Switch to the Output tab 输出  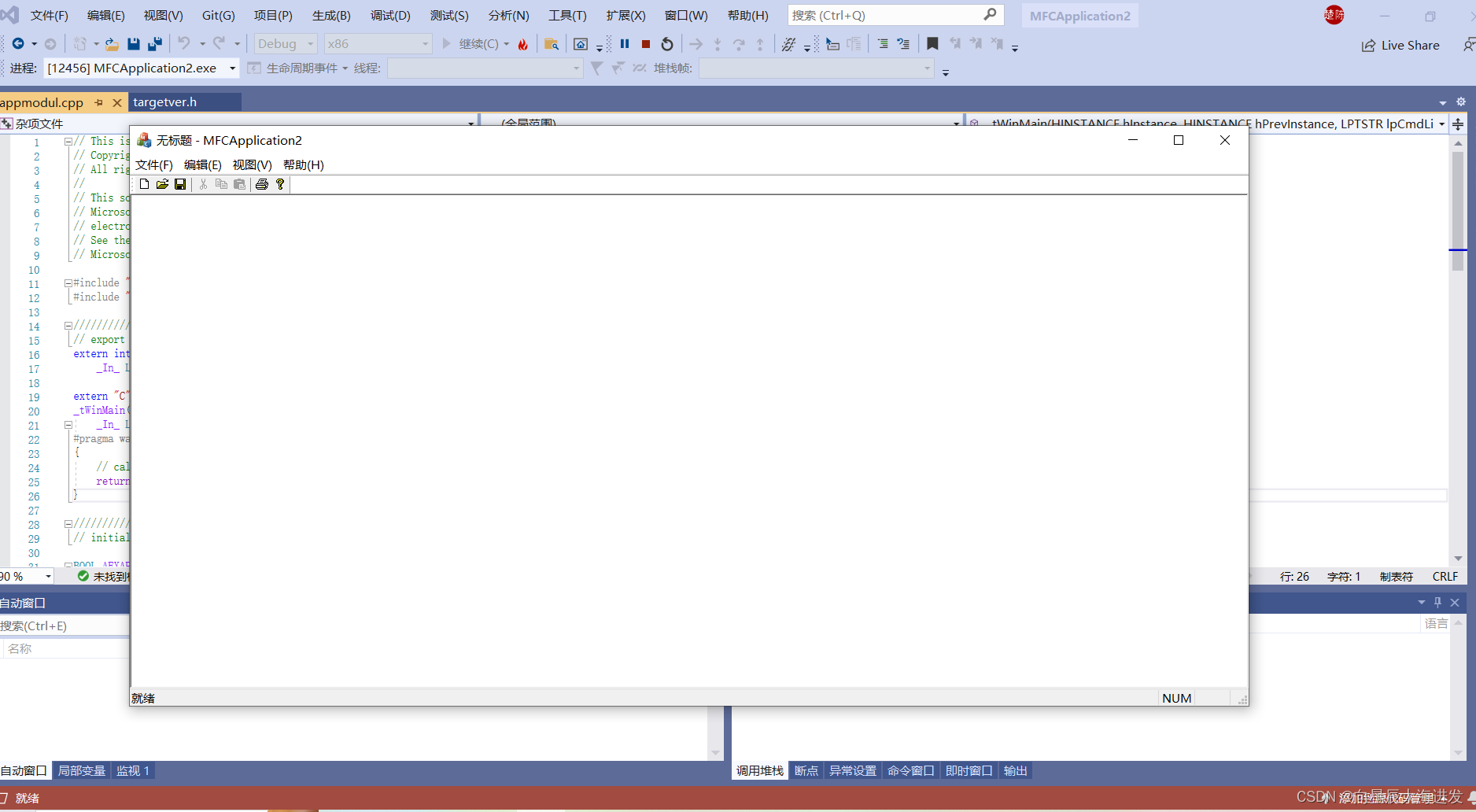pyautogui.click(x=1016, y=771)
